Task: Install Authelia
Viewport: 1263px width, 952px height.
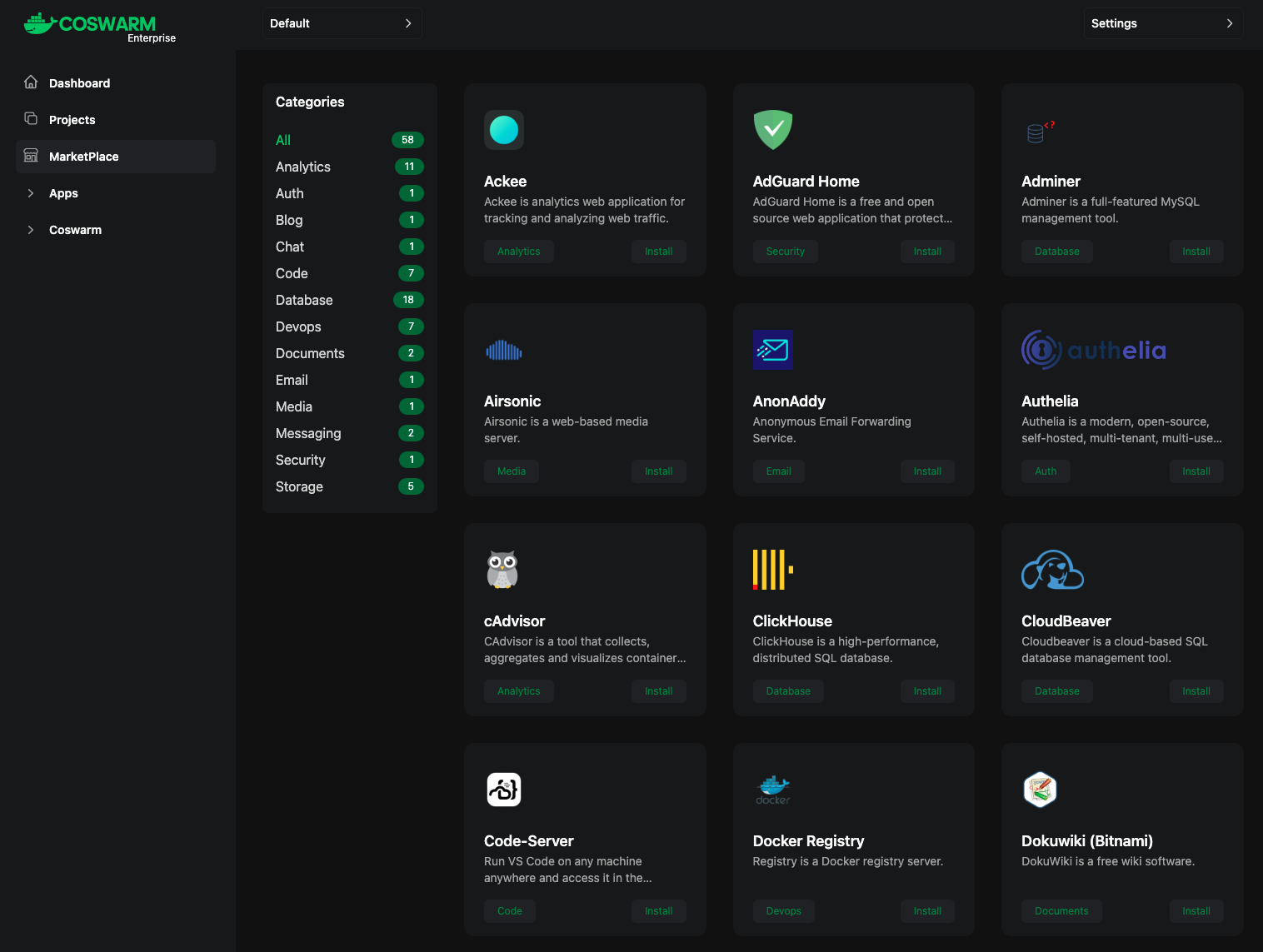Action: click(x=1196, y=471)
